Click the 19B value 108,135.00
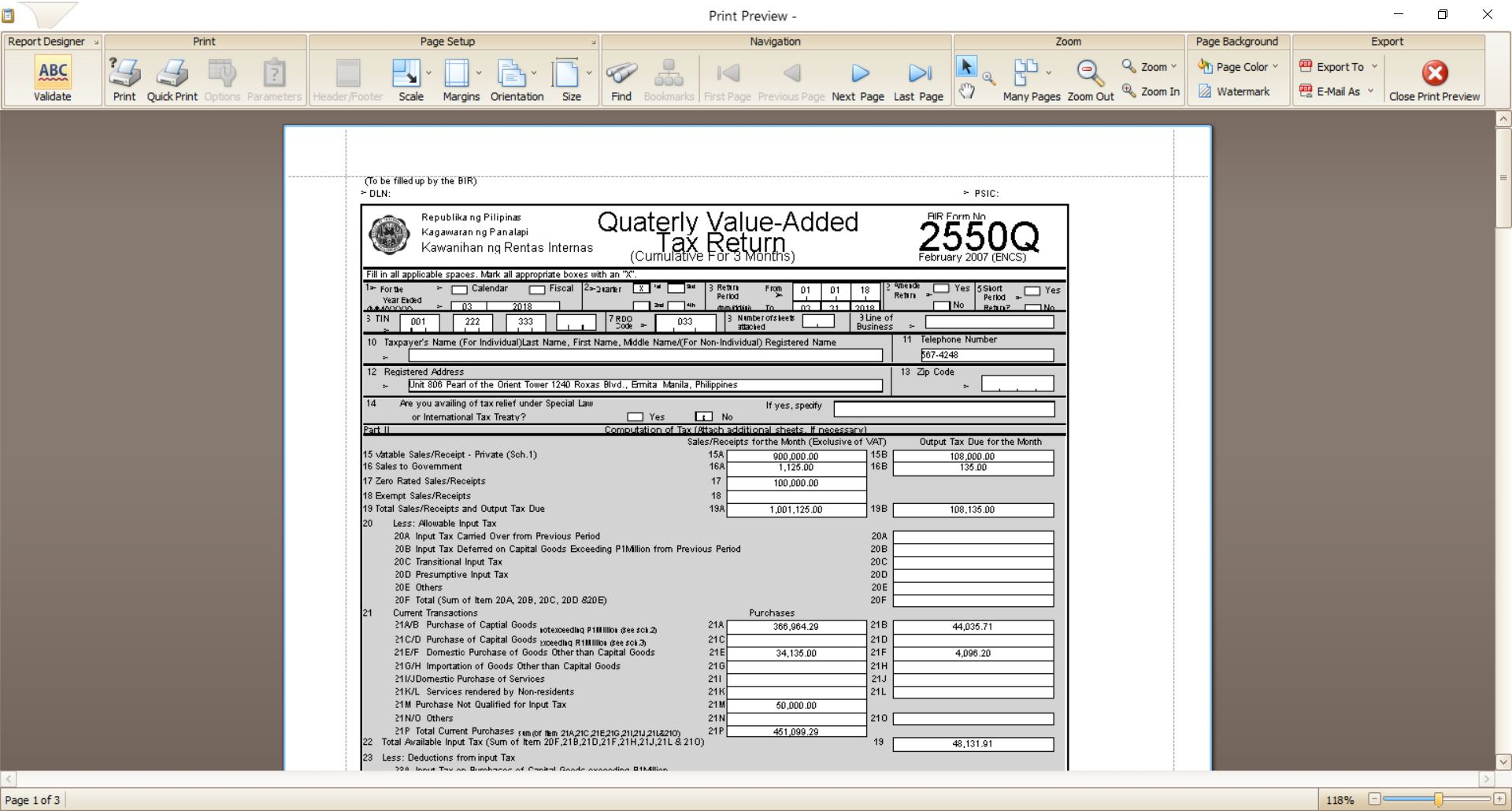This screenshot has width=1512, height=811. [973, 509]
